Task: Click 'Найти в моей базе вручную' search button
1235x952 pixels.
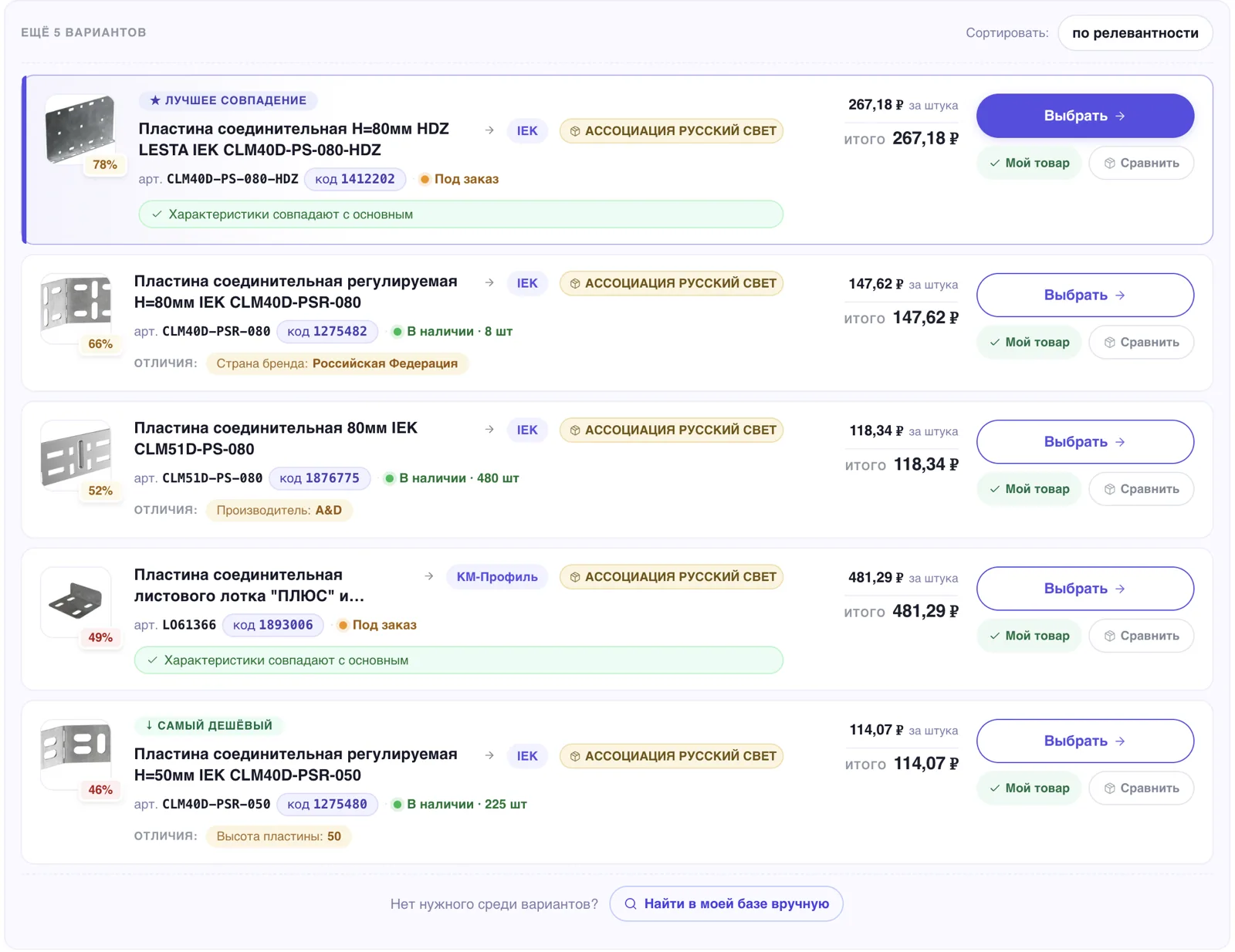Action: coord(726,903)
